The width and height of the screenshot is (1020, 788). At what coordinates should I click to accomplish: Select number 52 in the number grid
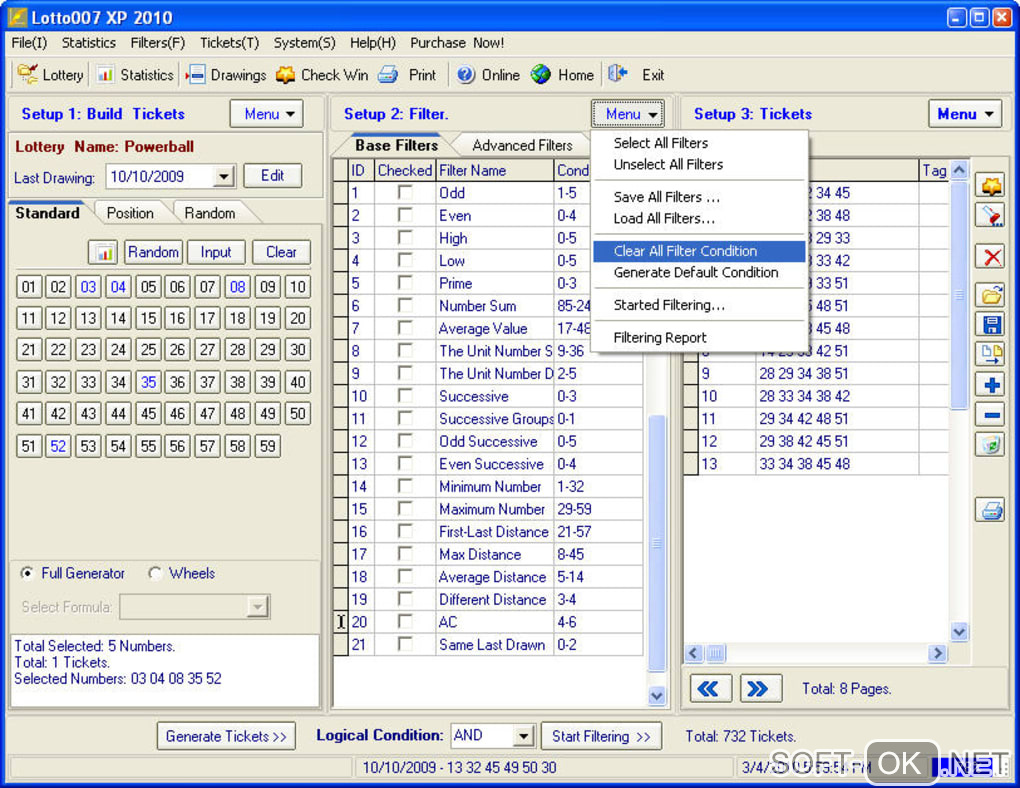58,446
